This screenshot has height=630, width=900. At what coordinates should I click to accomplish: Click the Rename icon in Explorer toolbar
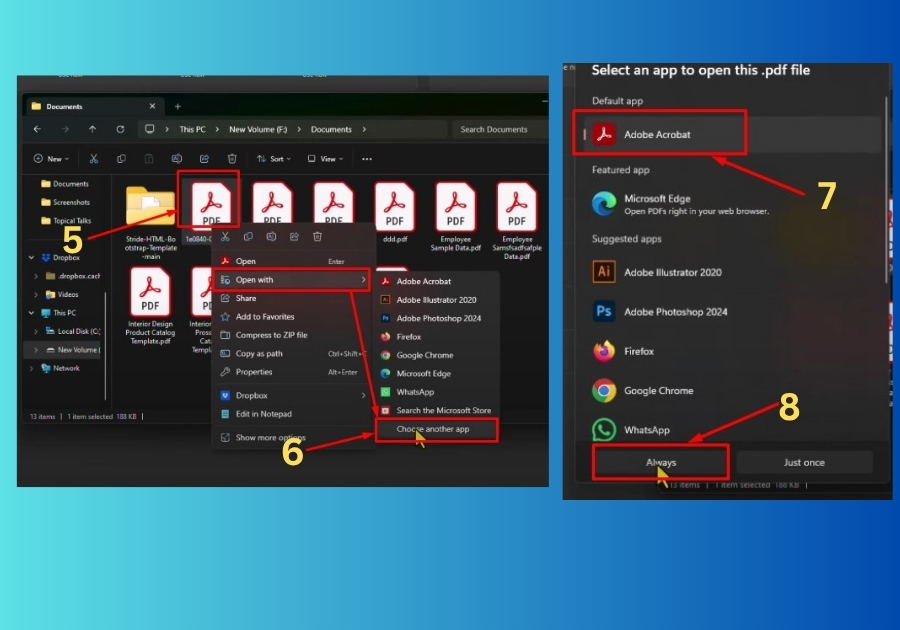177,158
